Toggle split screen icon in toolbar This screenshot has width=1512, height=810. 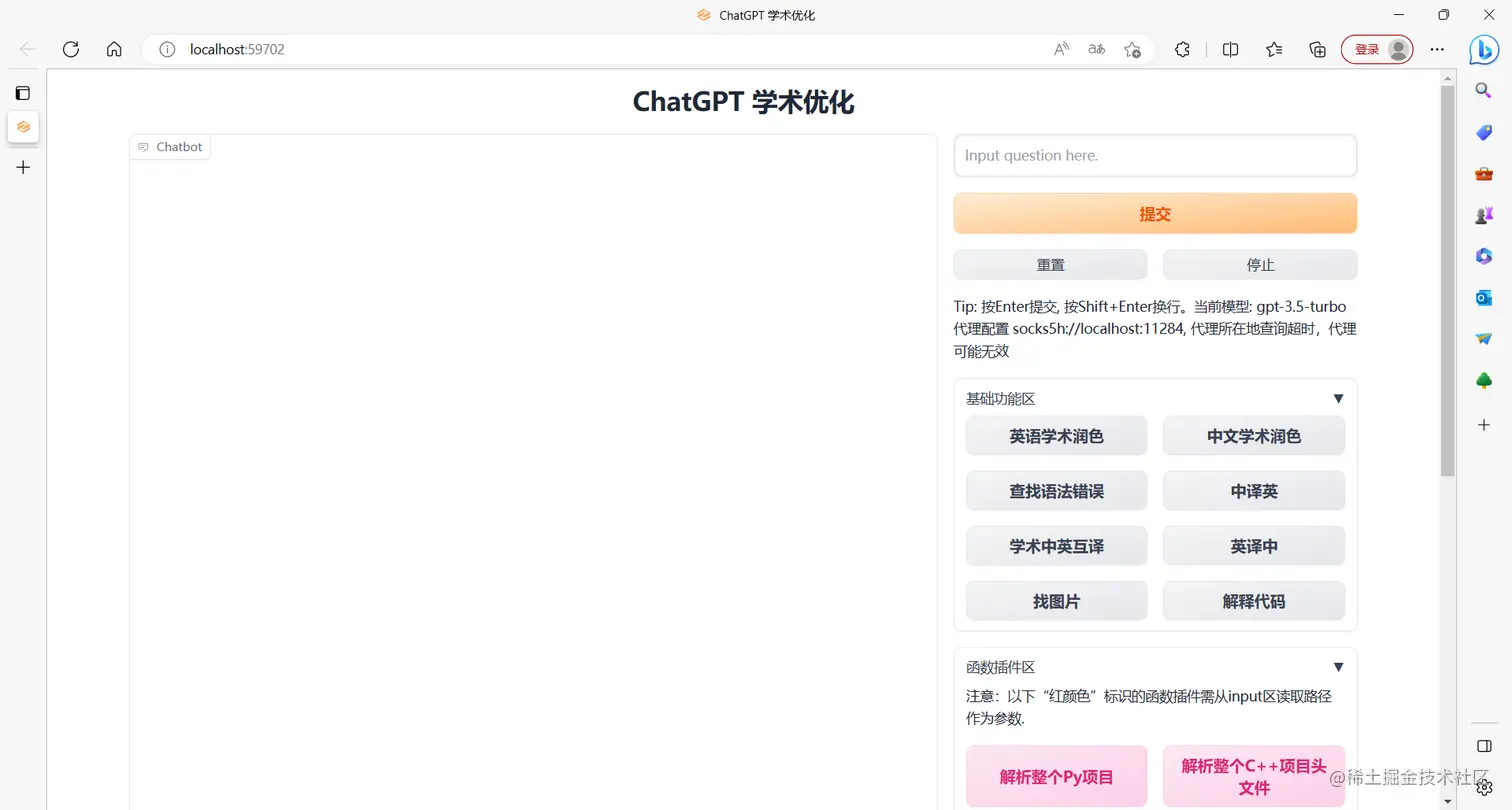(1231, 49)
